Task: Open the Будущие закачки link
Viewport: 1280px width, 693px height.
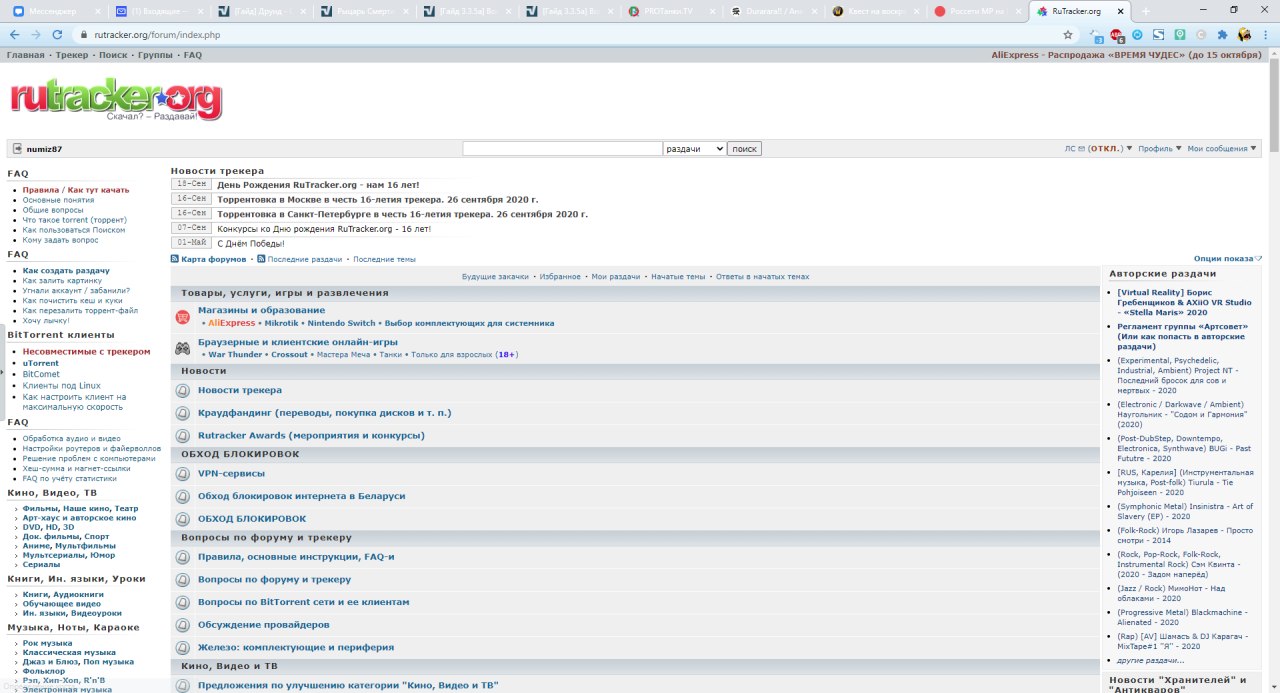Action: click(495, 277)
